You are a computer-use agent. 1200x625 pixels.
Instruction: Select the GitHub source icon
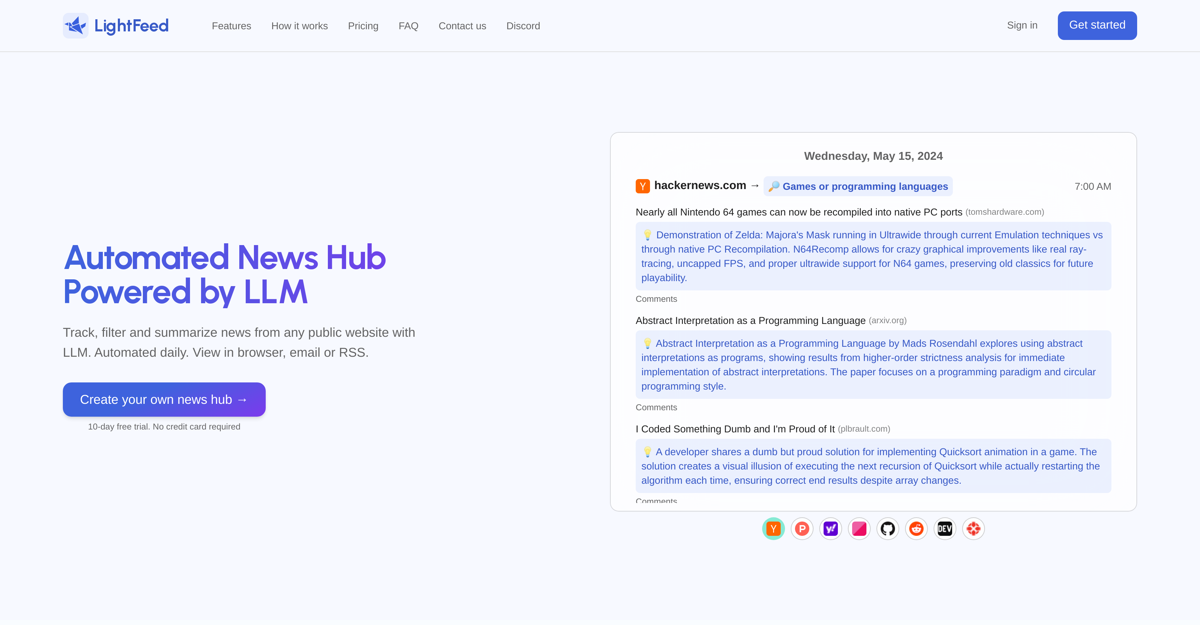tap(888, 529)
